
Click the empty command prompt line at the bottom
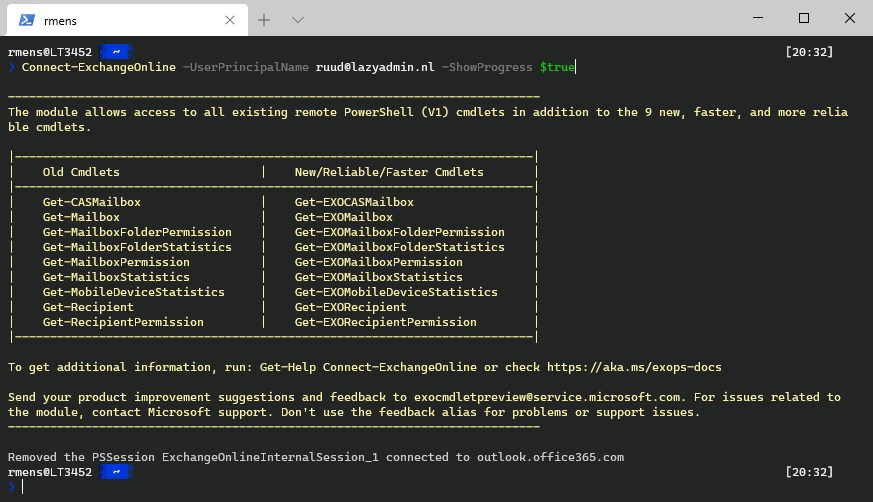[436, 487]
